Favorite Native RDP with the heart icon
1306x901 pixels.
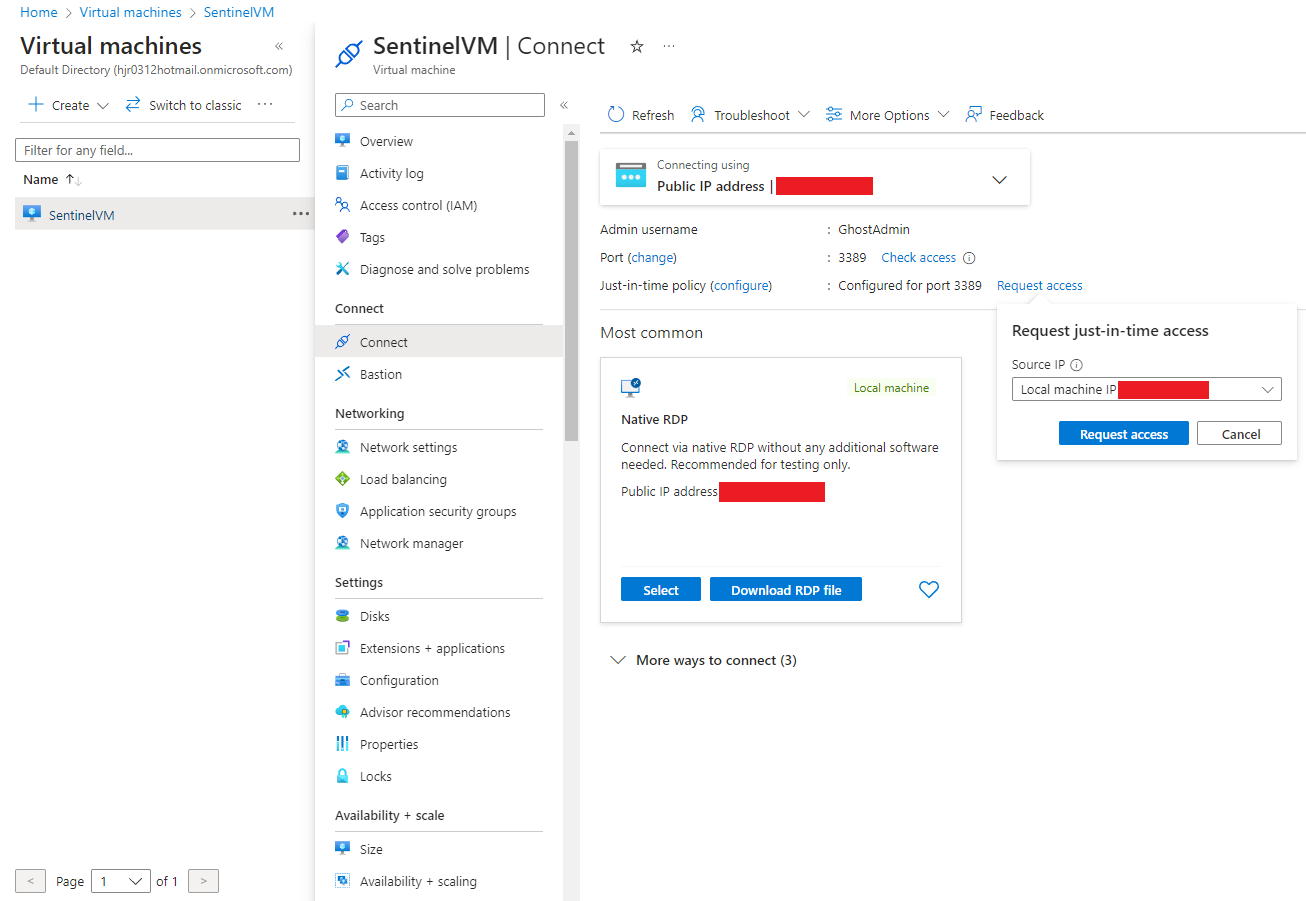929,590
